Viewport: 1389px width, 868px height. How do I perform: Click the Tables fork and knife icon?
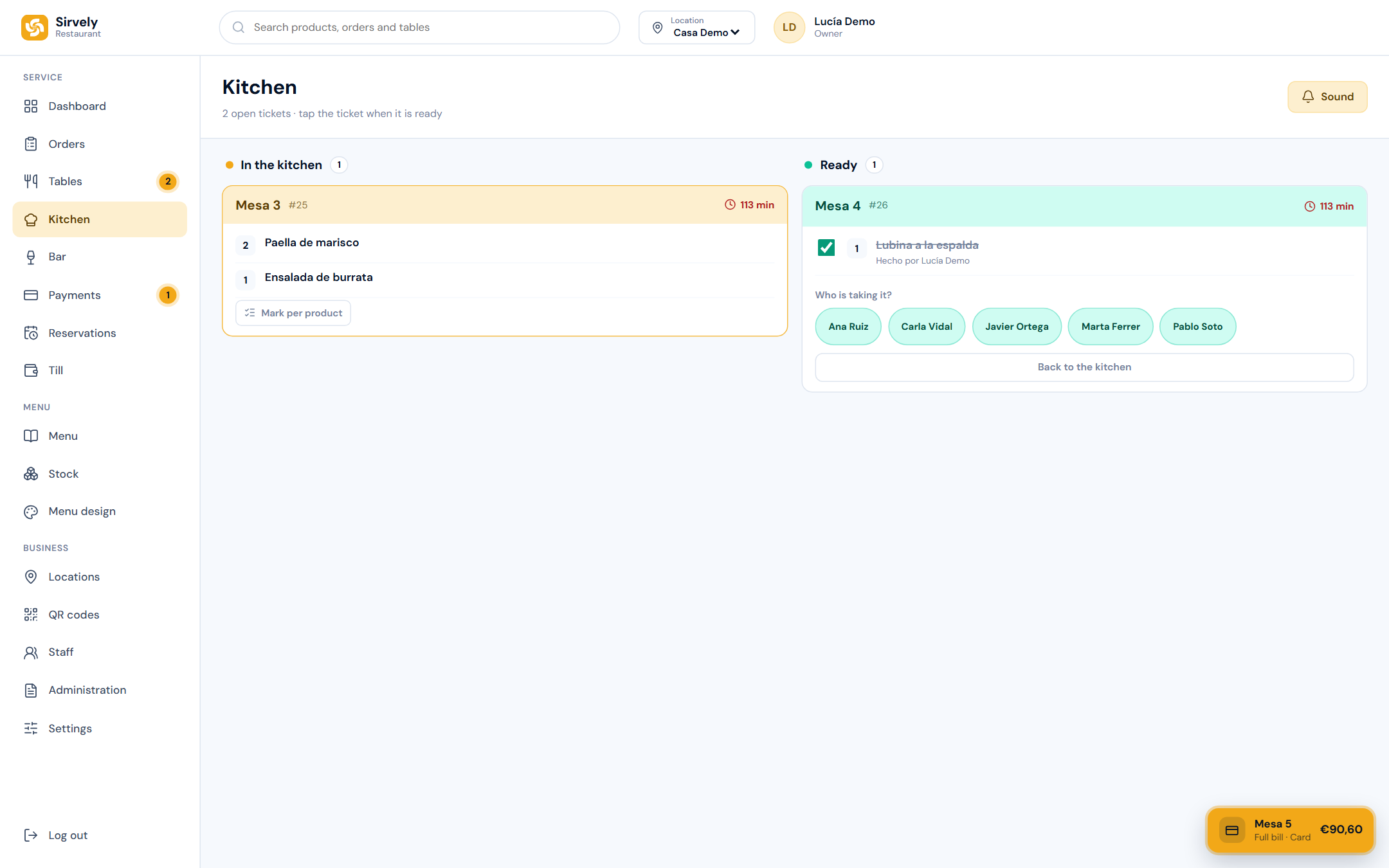pos(31,181)
